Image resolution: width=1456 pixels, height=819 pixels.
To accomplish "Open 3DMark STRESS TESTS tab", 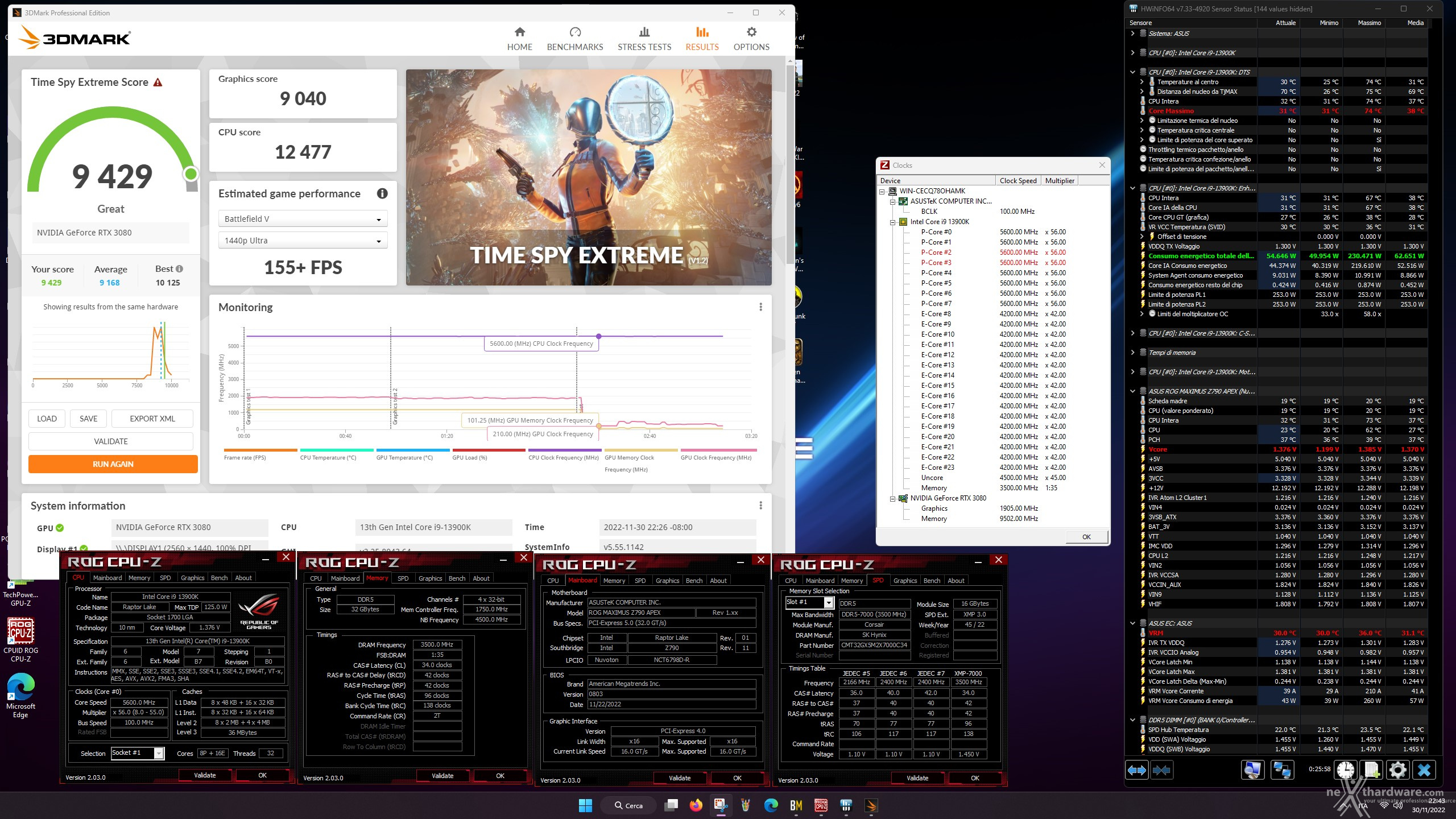I will click(x=644, y=39).
